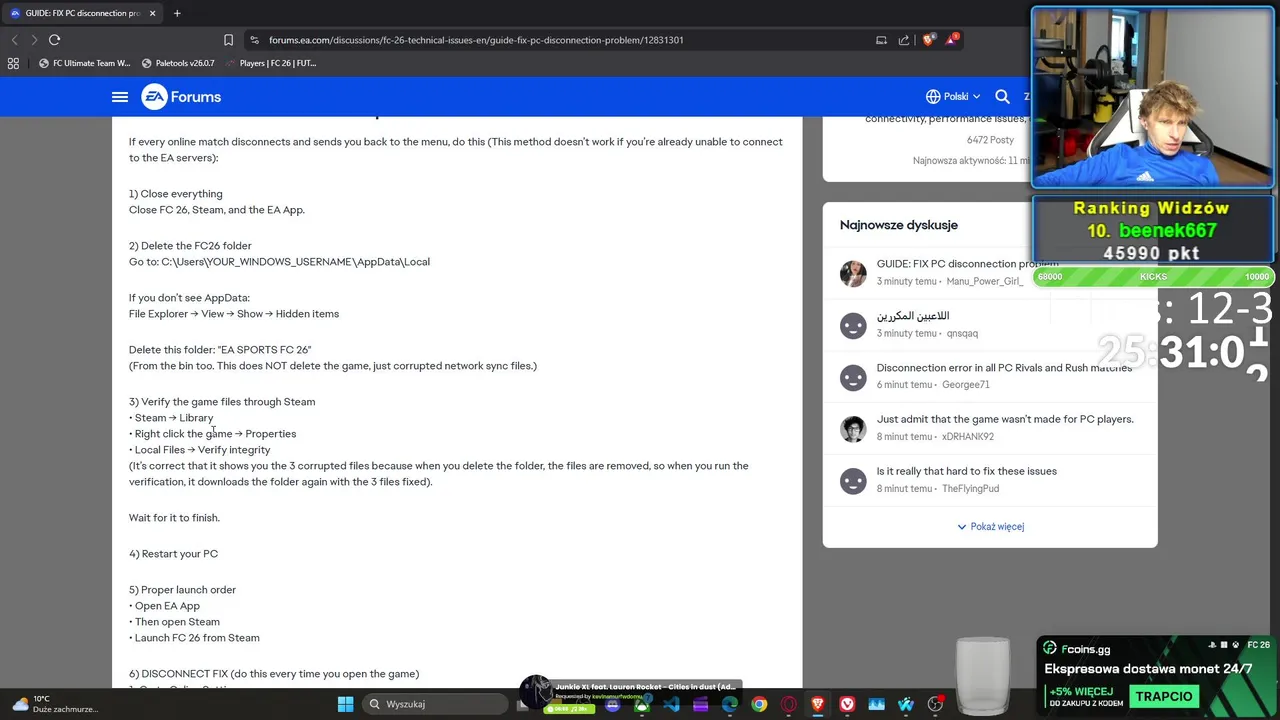This screenshot has height=720, width=1280.
Task: Click the site settings icon in address bar
Action: click(254, 40)
